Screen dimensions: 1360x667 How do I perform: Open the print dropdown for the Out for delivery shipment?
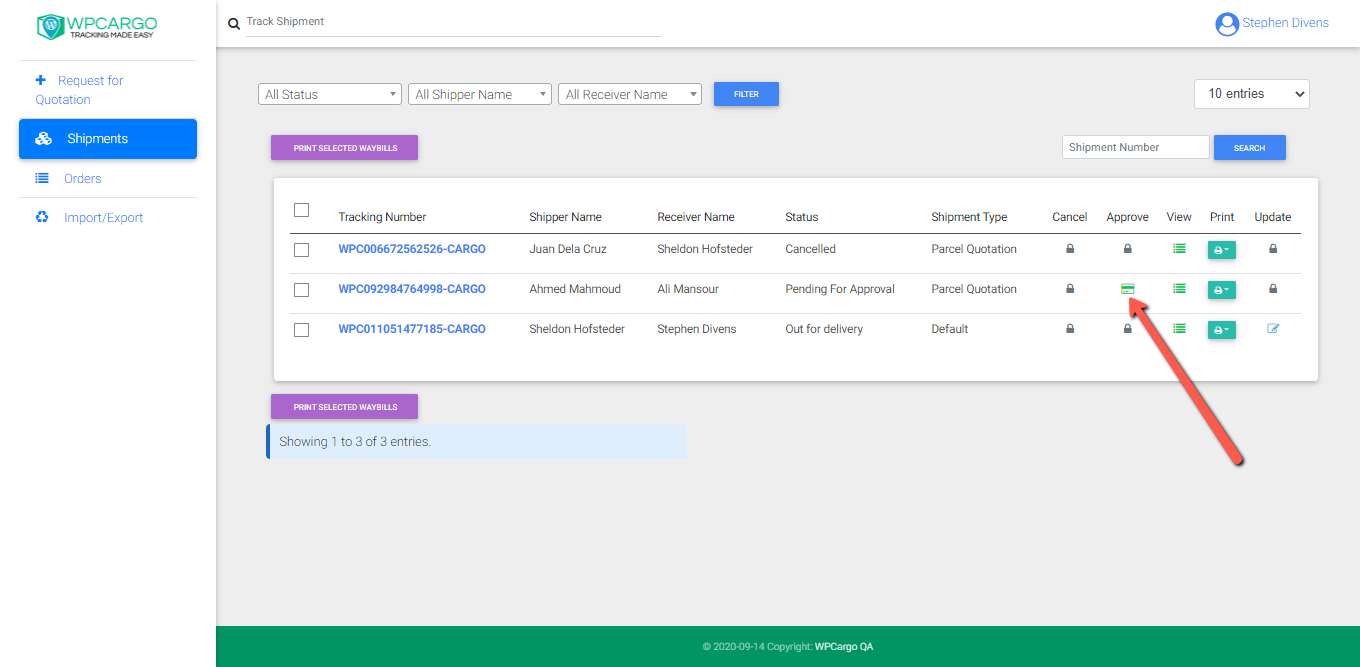pyautogui.click(x=1222, y=329)
